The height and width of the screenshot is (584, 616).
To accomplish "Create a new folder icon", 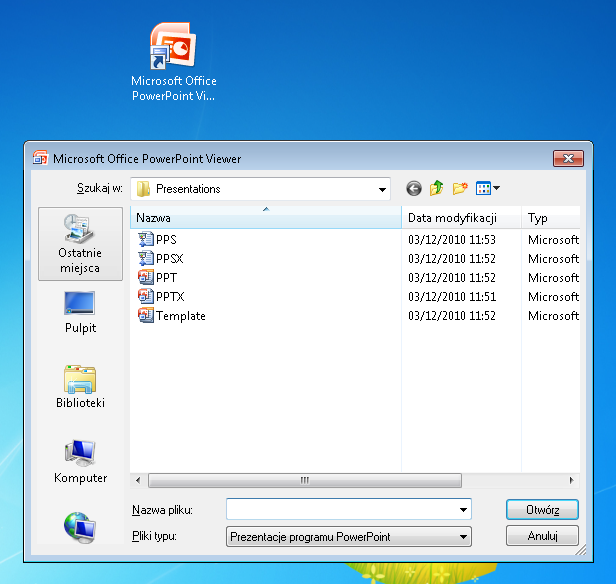I will 460,188.
